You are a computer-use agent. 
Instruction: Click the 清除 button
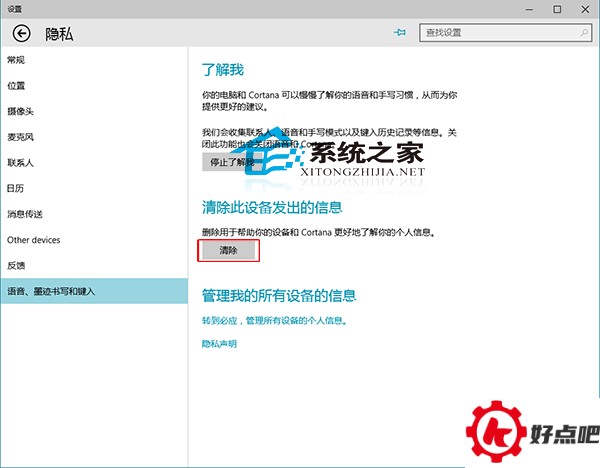(228, 251)
